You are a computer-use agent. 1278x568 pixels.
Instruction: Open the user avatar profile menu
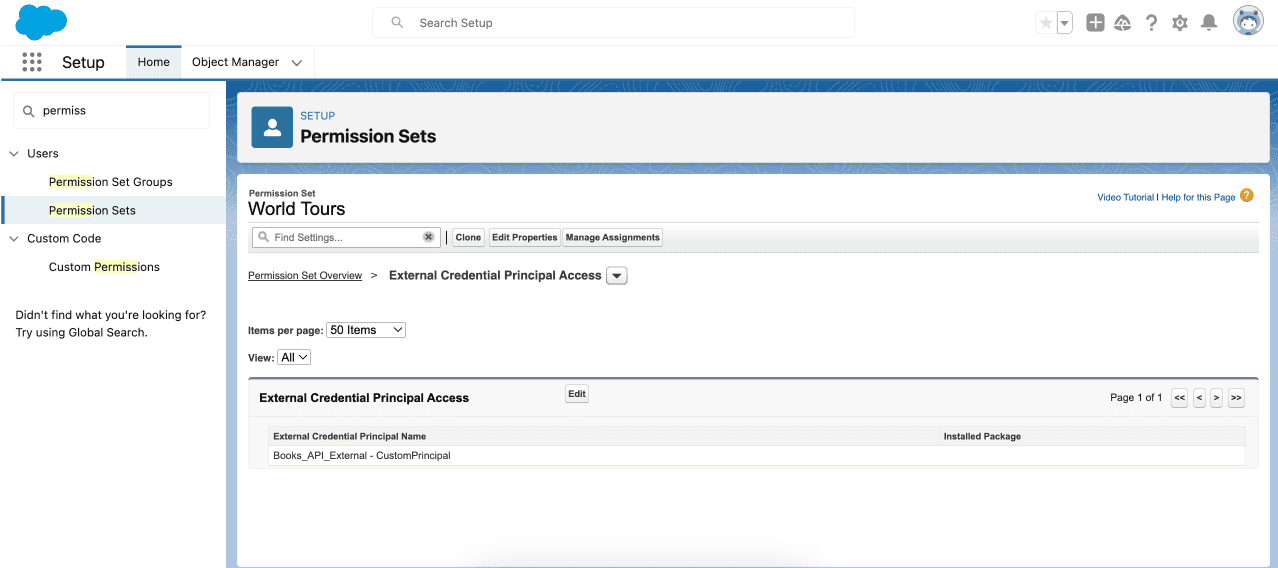click(1248, 21)
